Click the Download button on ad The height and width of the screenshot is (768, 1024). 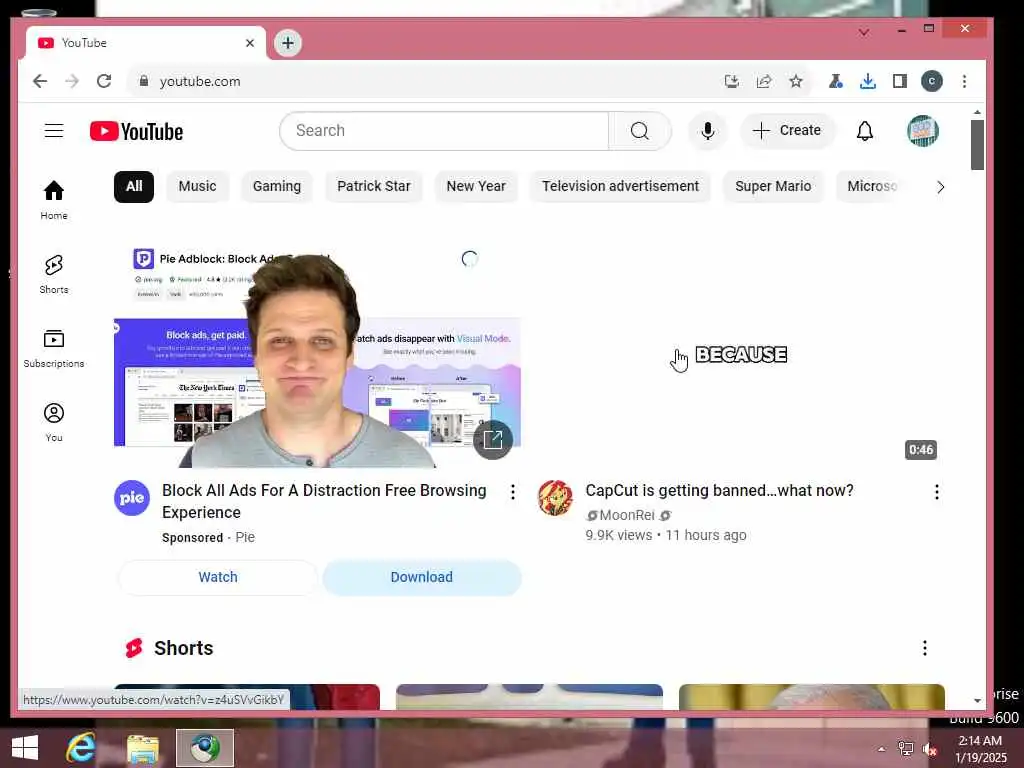[422, 577]
